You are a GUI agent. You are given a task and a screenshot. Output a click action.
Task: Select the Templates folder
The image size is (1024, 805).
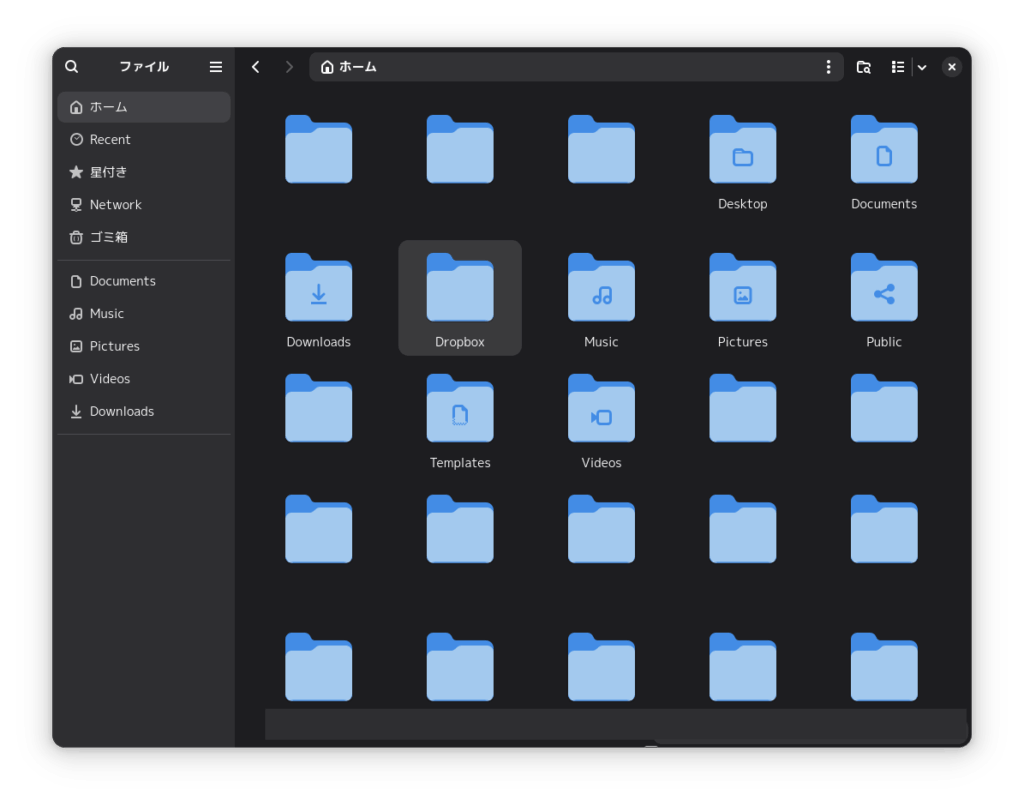click(460, 421)
